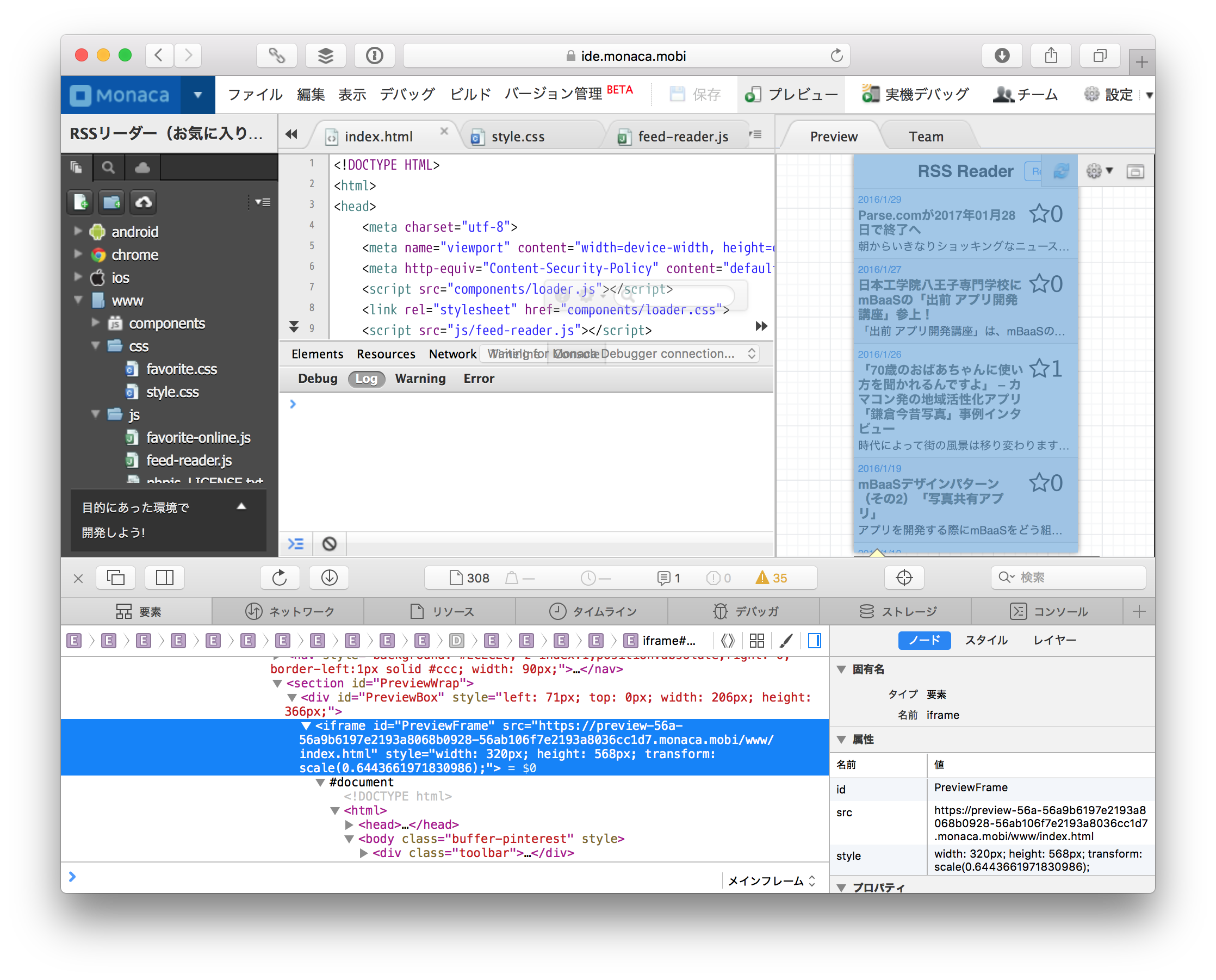This screenshot has height=980, width=1216.
Task: Toggle the inspector details sidebar
Action: pyautogui.click(x=814, y=640)
